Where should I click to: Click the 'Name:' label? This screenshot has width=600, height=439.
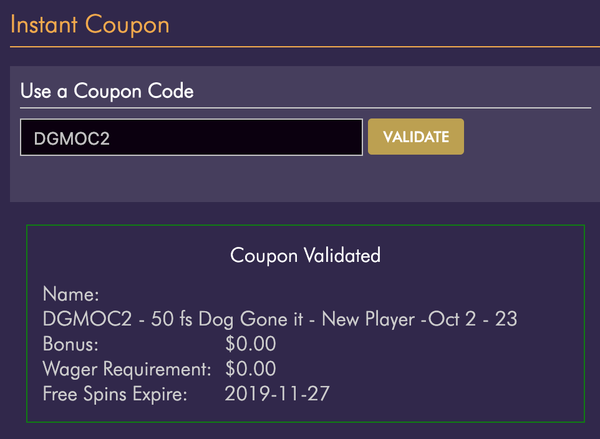coord(71,295)
